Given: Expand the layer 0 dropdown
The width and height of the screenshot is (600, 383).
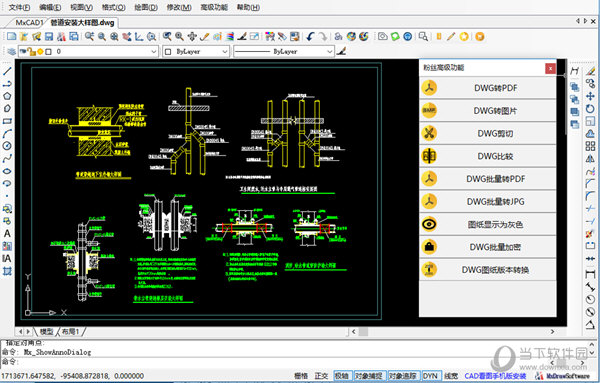Looking at the screenshot, I should click(88, 51).
